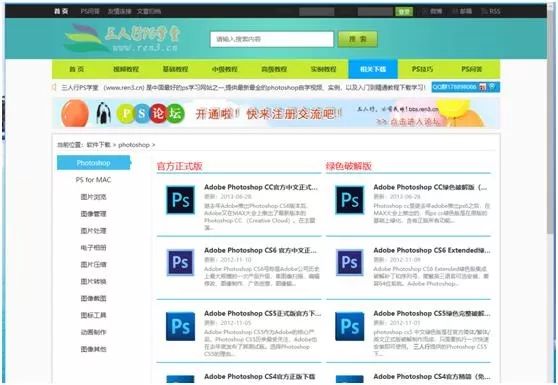Click the Ps icon for Photoshop CS5 official version

[180, 326]
